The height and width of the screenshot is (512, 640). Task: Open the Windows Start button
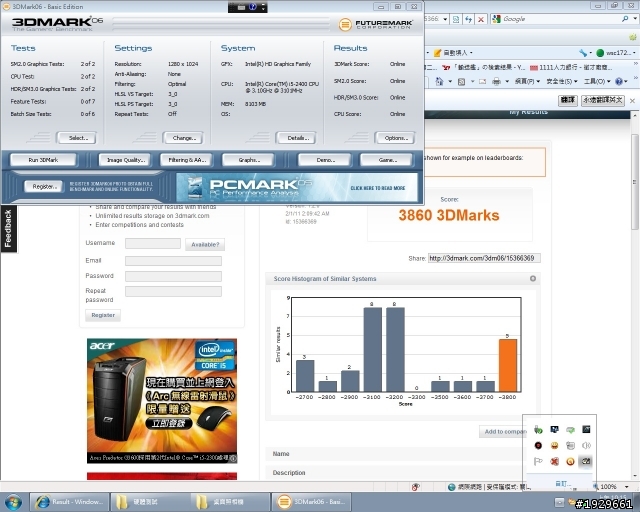tap(14, 502)
